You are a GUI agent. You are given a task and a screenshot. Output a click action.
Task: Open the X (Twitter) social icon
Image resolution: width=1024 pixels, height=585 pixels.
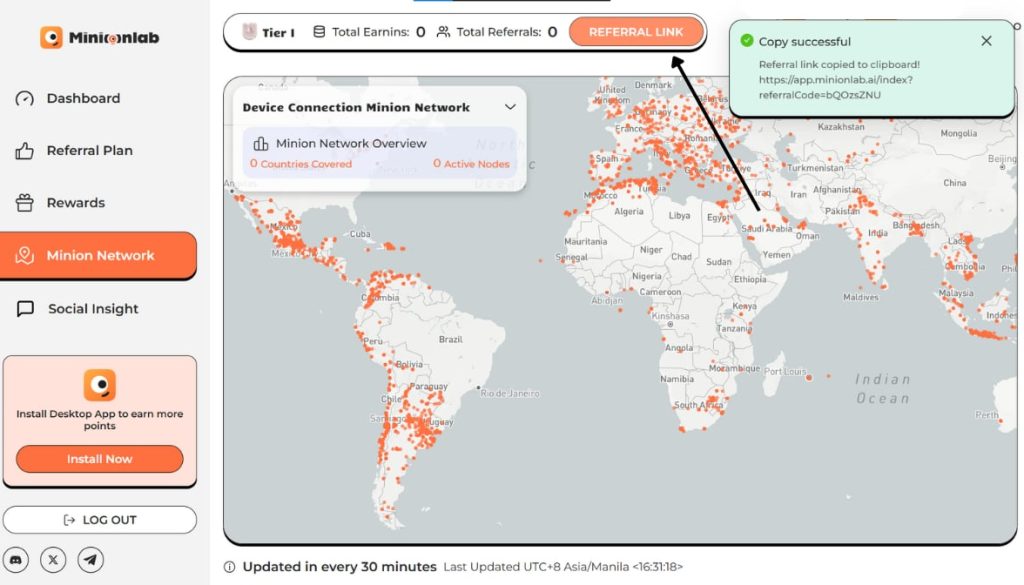click(53, 560)
